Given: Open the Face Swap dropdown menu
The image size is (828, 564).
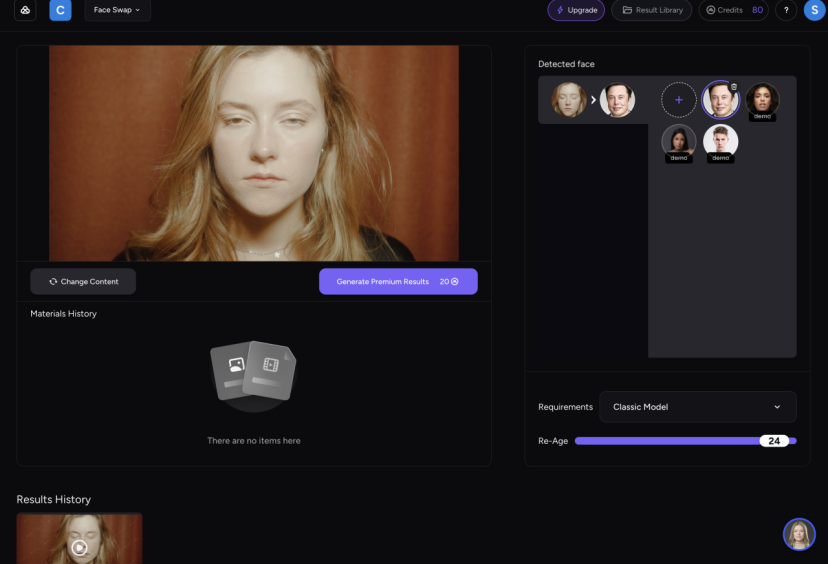Looking at the screenshot, I should [117, 10].
